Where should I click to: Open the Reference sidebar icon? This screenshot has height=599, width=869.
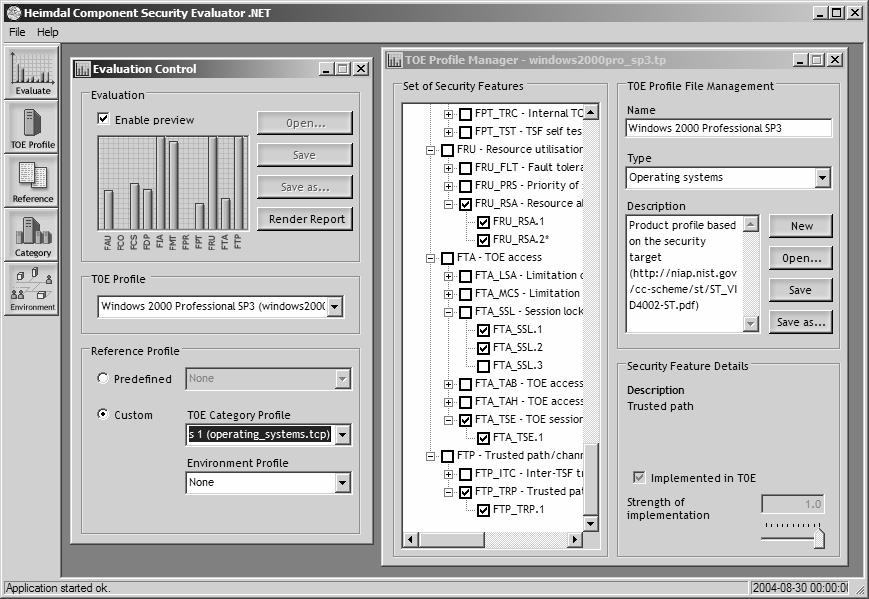(x=32, y=181)
